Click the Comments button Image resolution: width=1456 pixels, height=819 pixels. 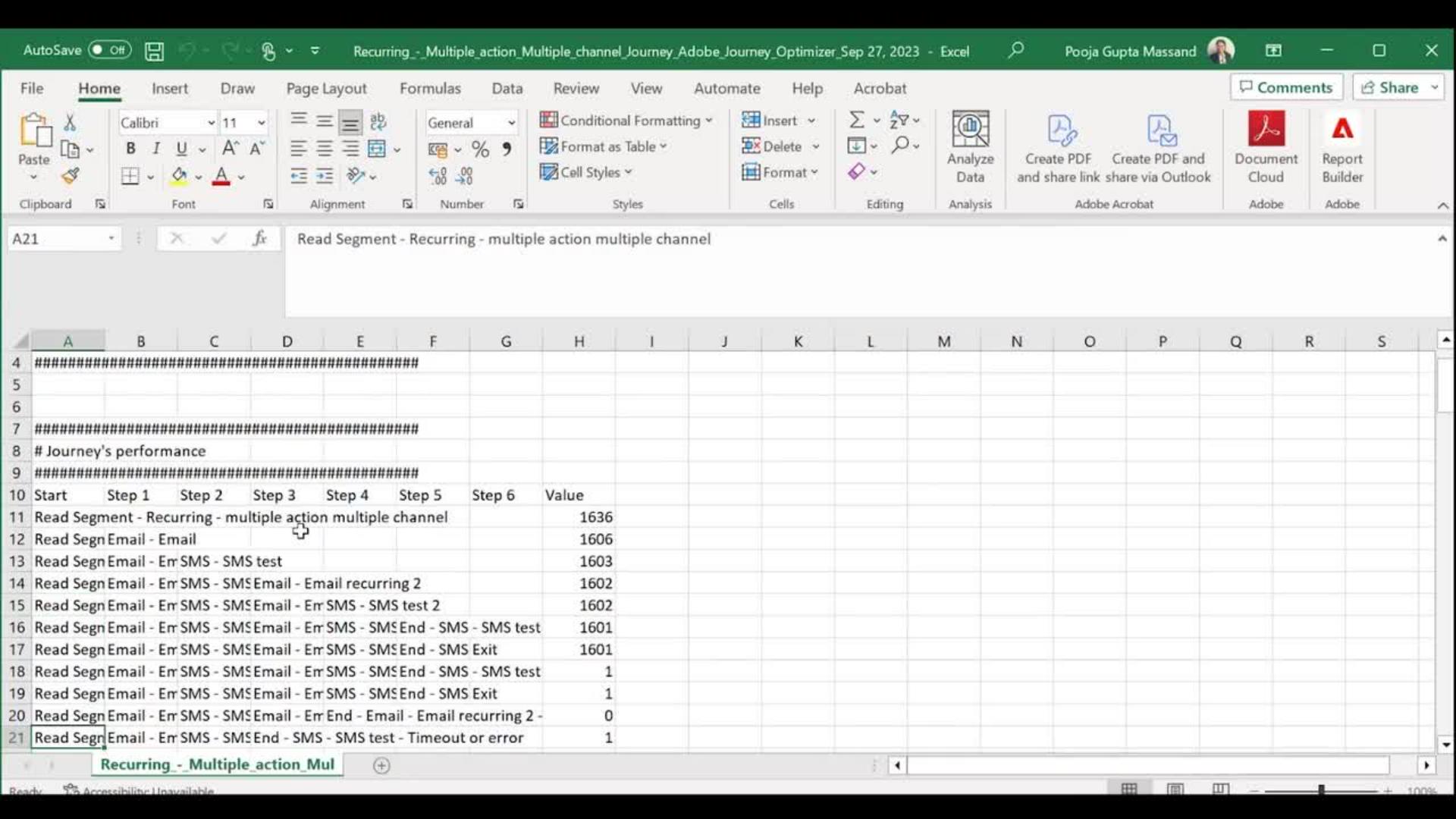click(1286, 86)
